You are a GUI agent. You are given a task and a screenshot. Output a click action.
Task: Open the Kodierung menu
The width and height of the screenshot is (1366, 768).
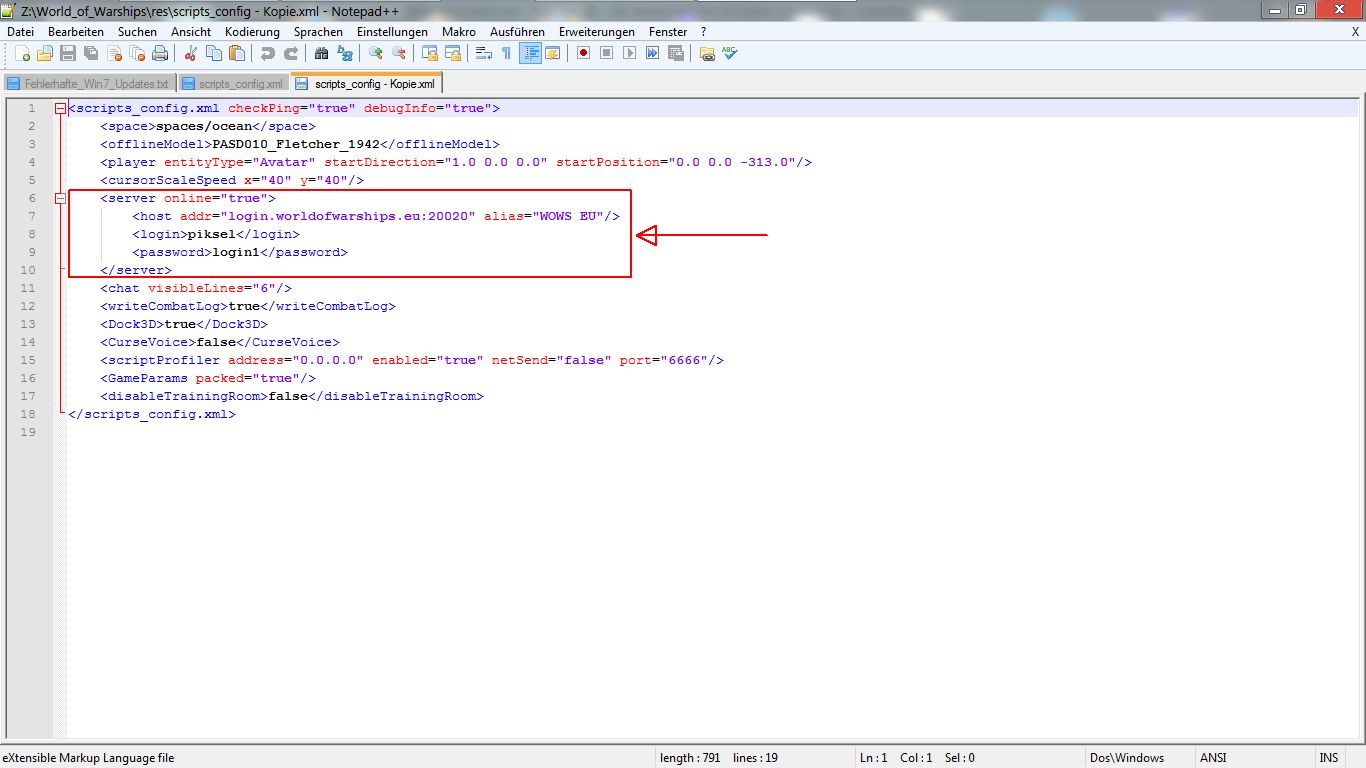(x=252, y=32)
